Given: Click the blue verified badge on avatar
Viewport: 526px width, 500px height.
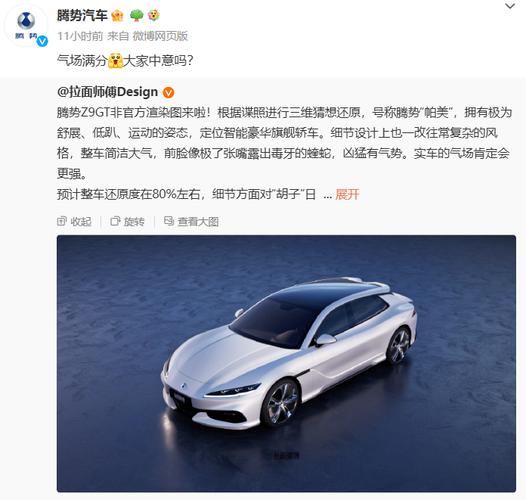Looking at the screenshot, I should tap(42, 42).
